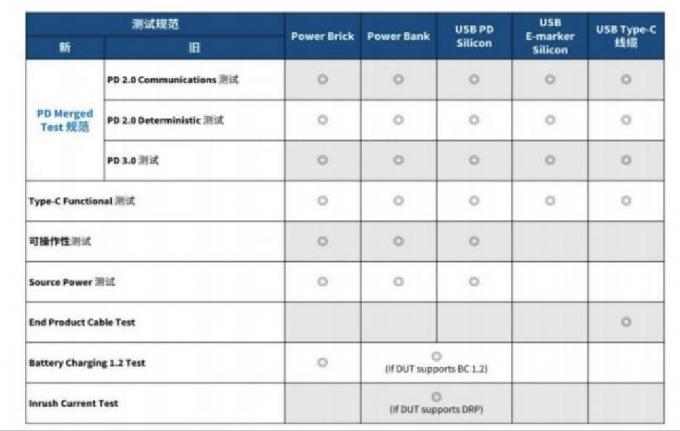
Task: Select Battery Charging 1.2 circle under Power Brick
Action: tap(322, 362)
